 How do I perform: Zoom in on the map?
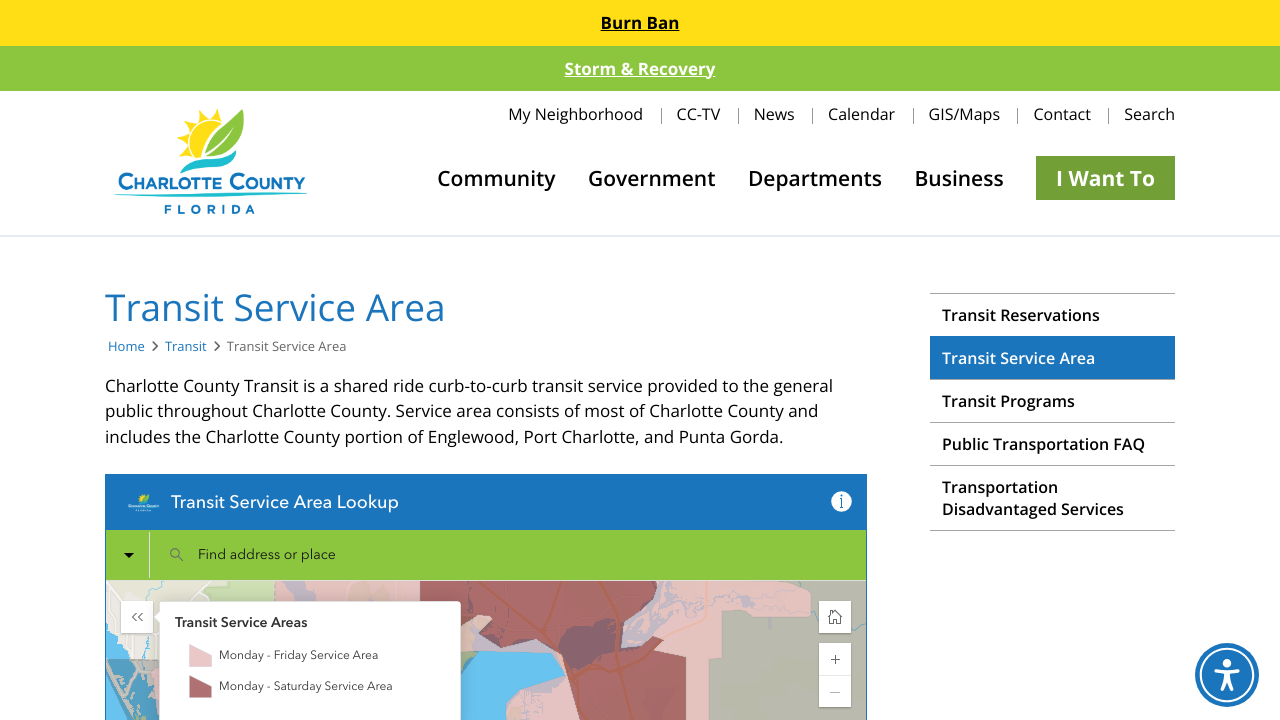point(834,660)
